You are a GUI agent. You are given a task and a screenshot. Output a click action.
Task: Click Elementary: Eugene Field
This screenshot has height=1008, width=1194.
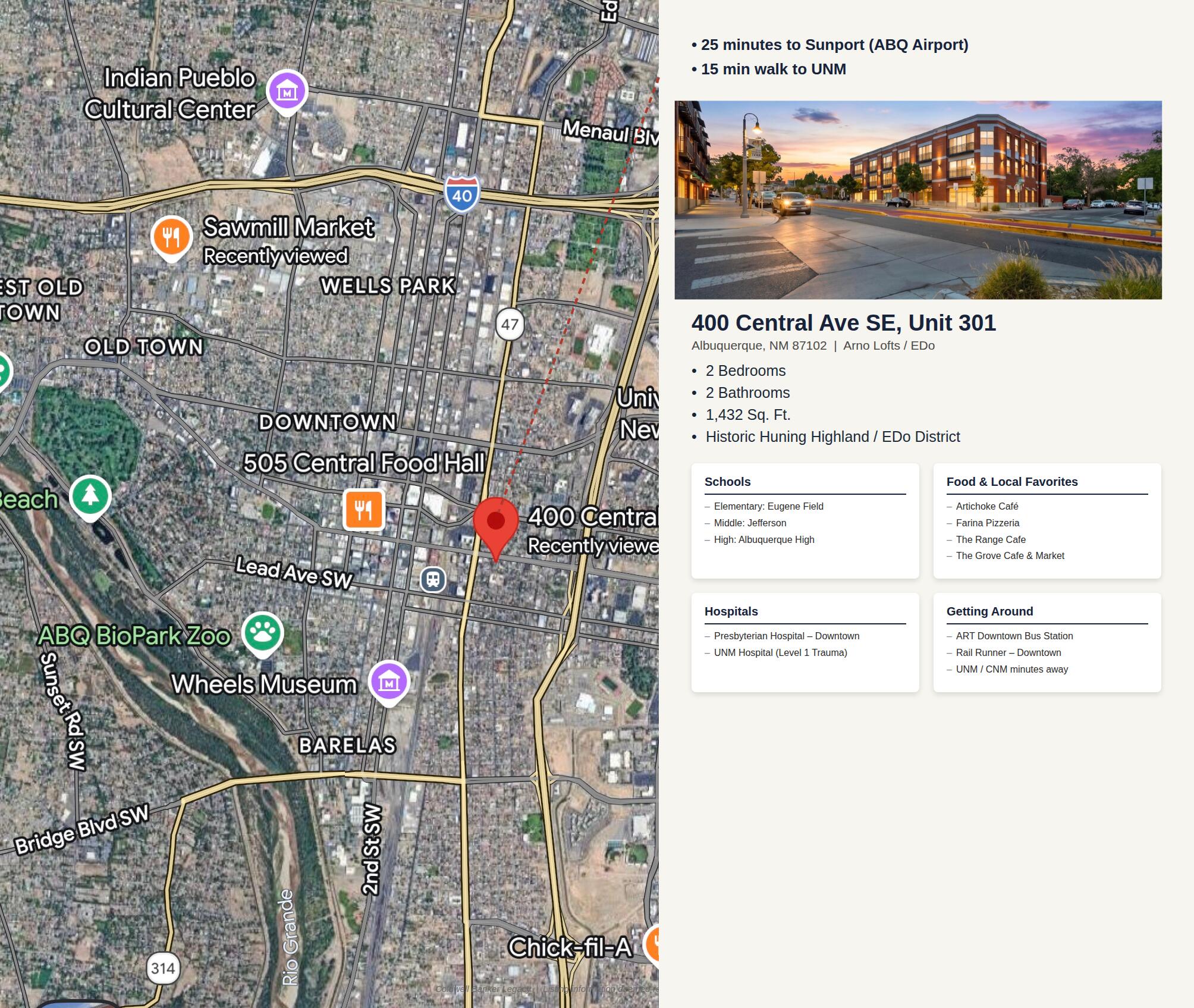coord(768,506)
